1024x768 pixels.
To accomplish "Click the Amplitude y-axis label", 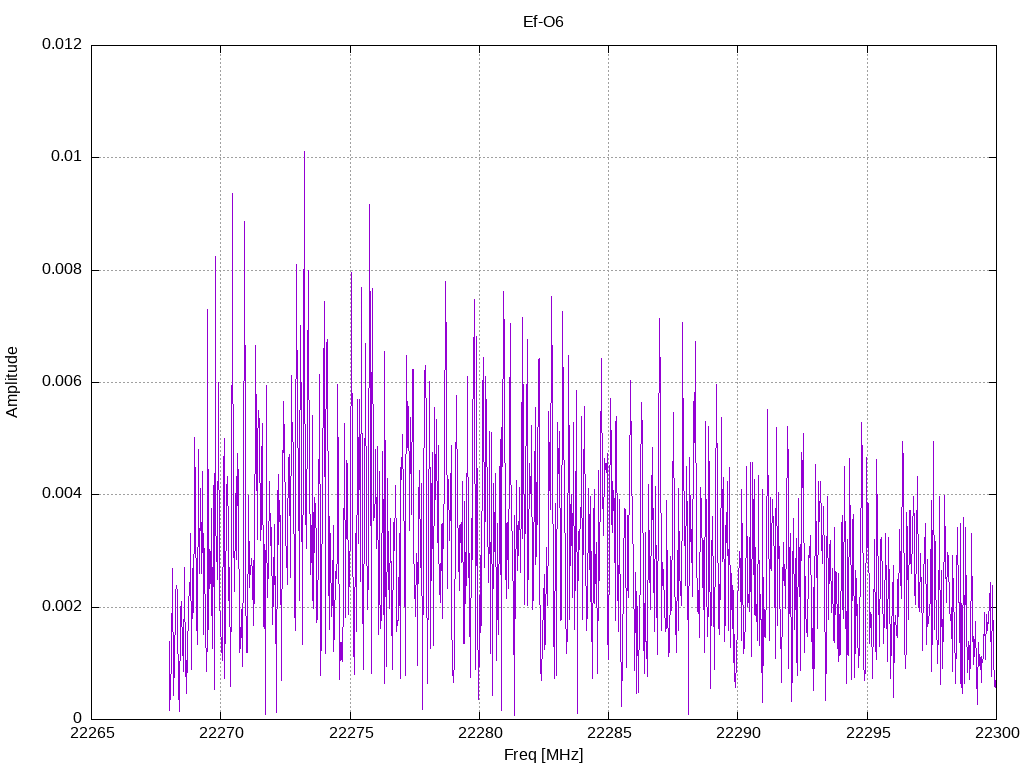I will tap(12, 382).
